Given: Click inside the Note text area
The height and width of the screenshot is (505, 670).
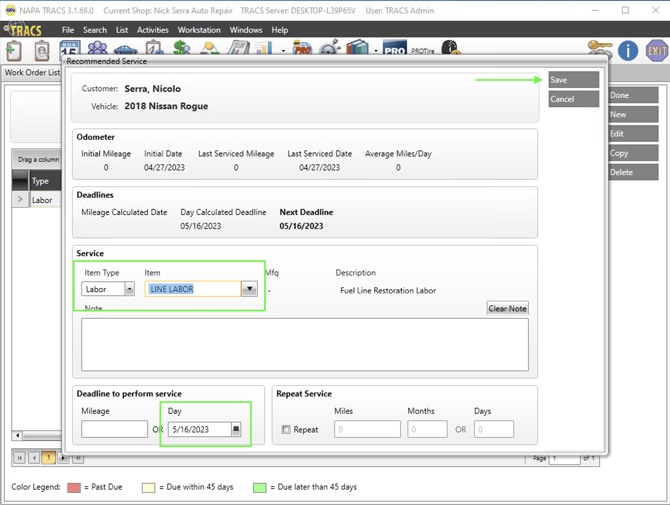Looking at the screenshot, I should pyautogui.click(x=305, y=345).
